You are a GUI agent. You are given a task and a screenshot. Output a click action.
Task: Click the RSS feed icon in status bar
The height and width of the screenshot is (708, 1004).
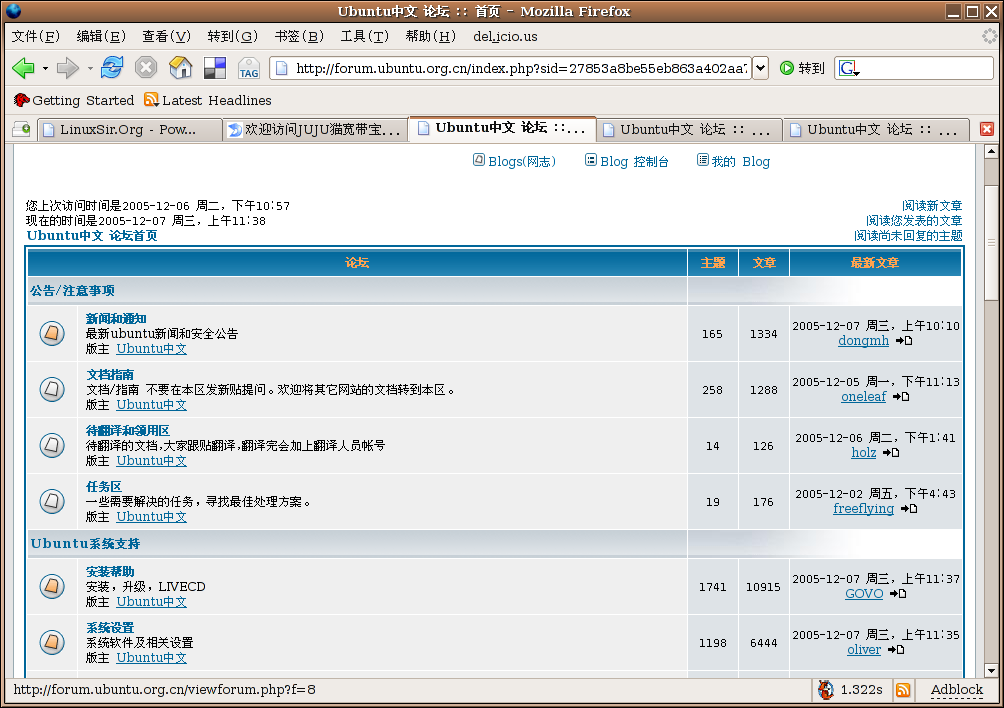point(903,690)
